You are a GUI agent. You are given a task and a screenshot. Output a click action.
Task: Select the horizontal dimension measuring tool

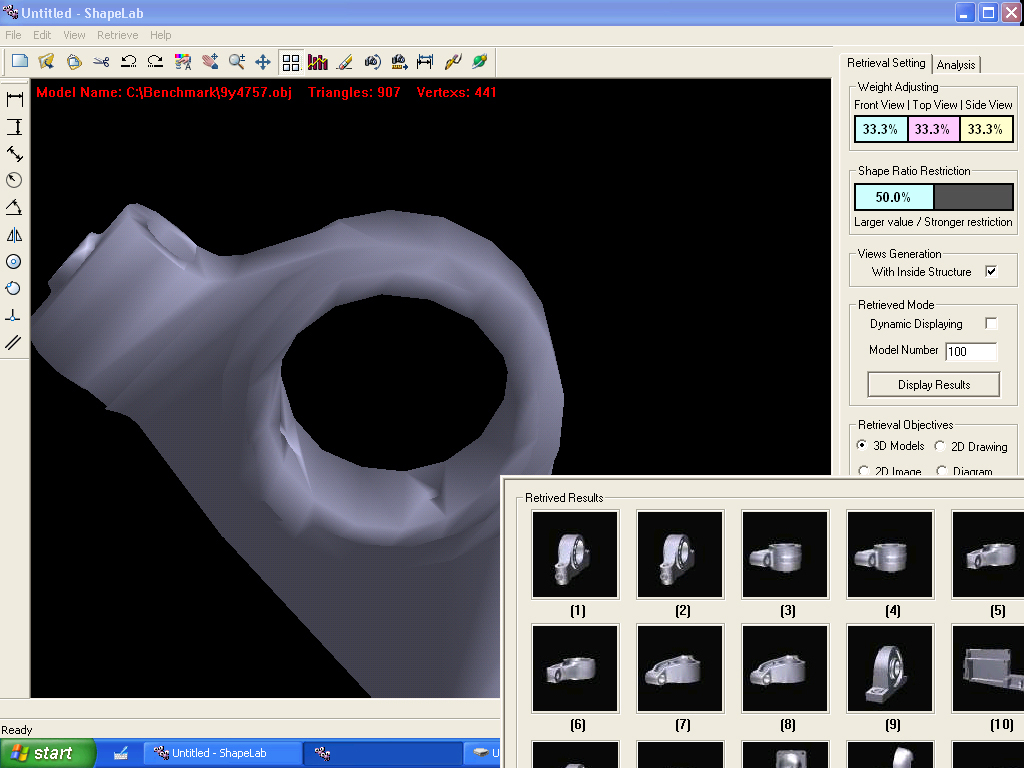pos(15,99)
